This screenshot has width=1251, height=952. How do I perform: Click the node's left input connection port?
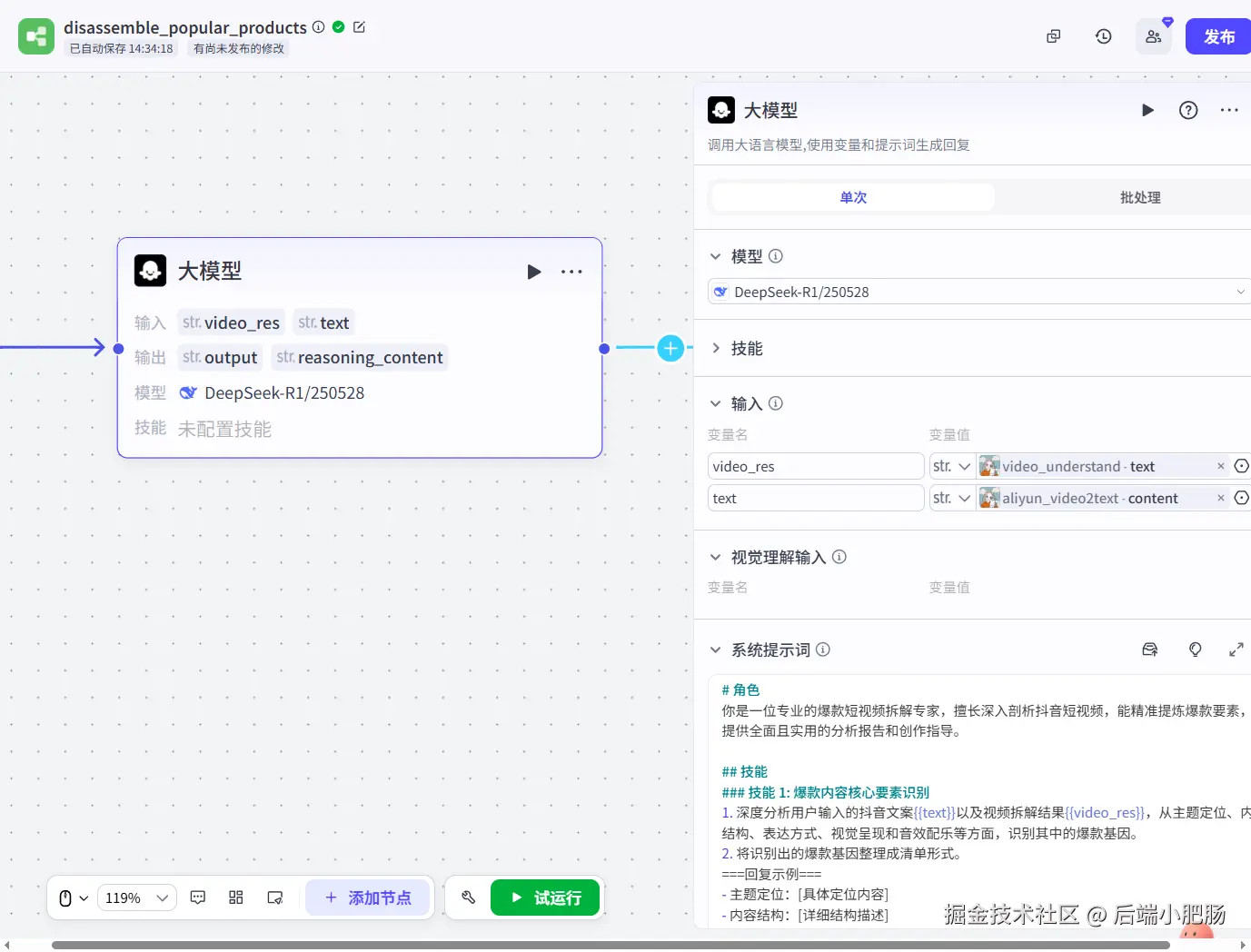pyautogui.click(x=118, y=348)
